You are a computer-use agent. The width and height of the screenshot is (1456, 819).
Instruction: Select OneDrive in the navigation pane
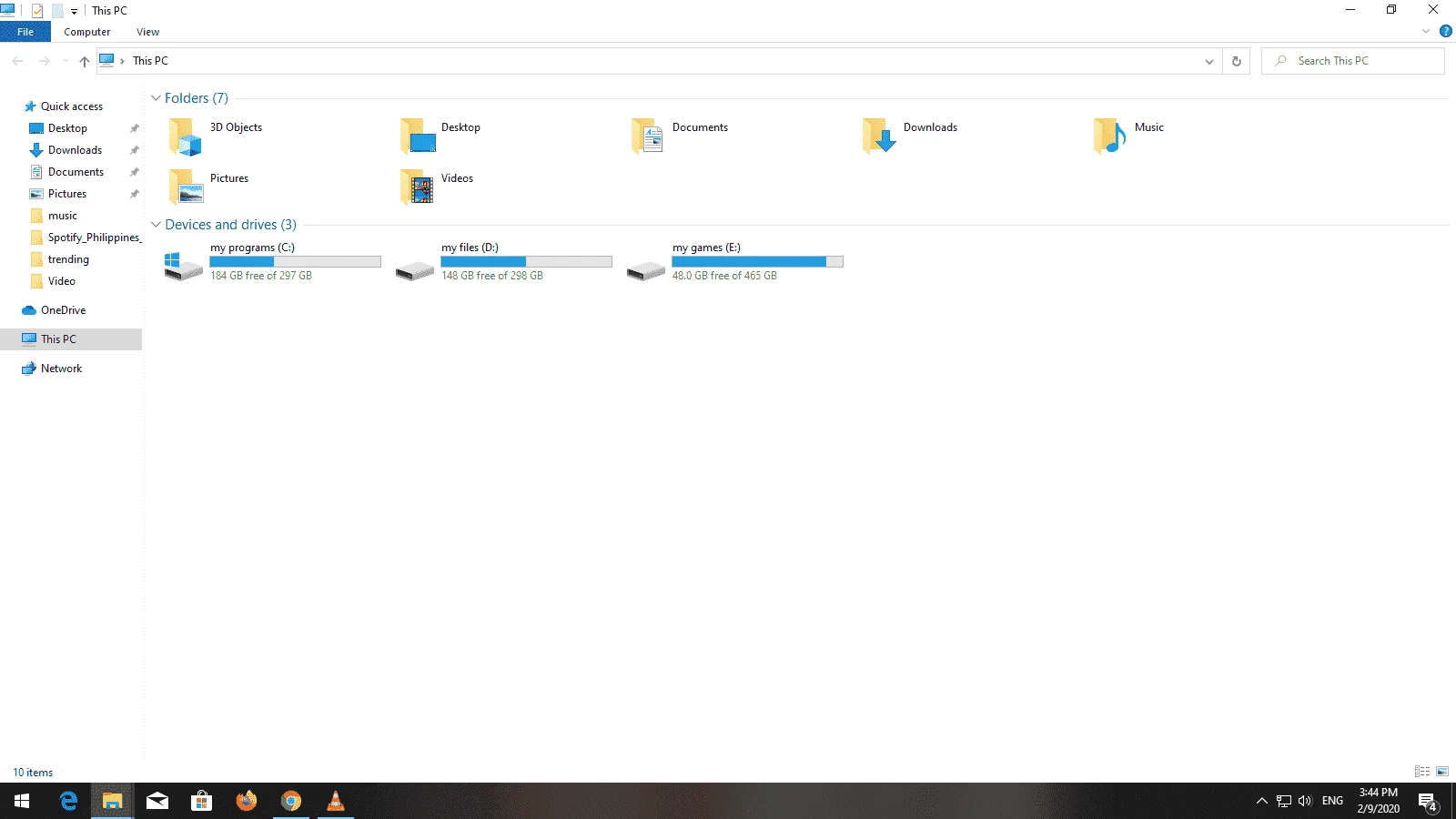pyautogui.click(x=63, y=310)
